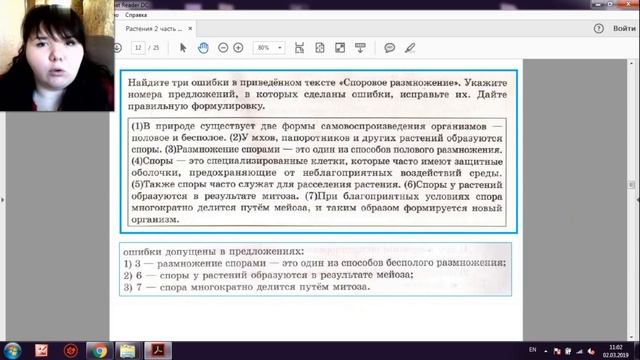Show hidden tray icons arrow
The height and width of the screenshot is (360, 640).
tap(546, 351)
